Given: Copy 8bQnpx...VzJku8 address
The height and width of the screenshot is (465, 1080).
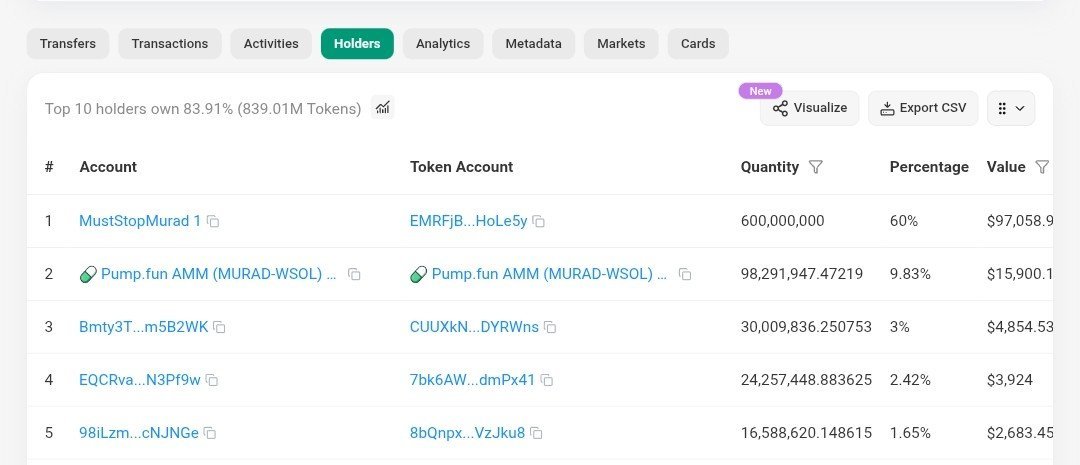Looking at the screenshot, I should click(536, 433).
